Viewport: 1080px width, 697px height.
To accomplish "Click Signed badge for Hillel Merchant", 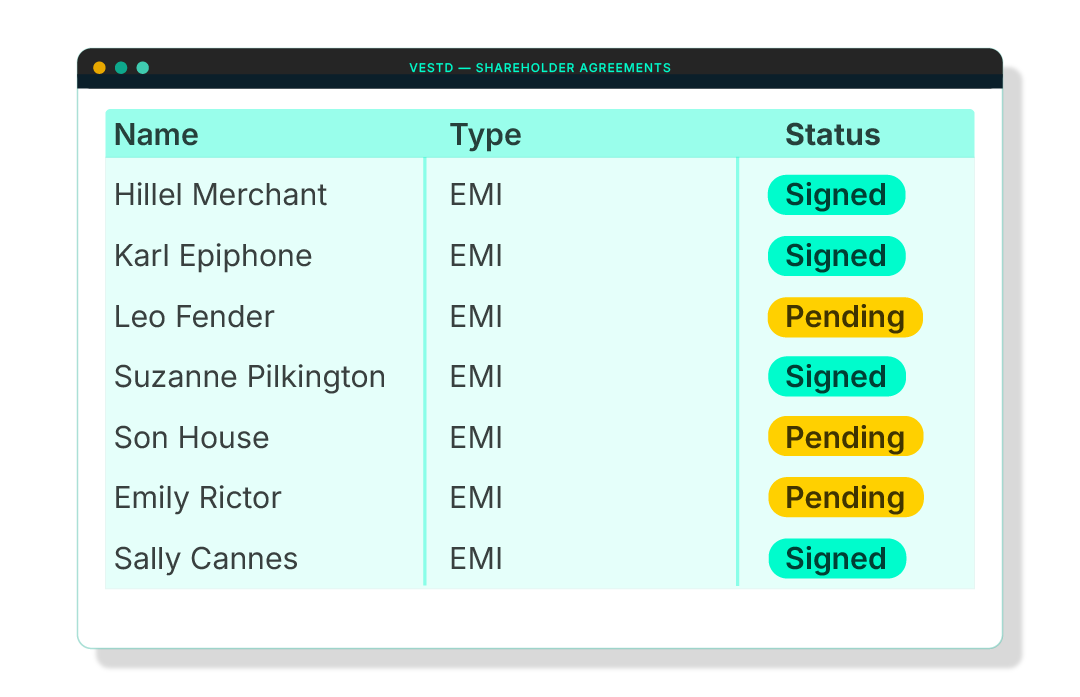I will coord(836,195).
